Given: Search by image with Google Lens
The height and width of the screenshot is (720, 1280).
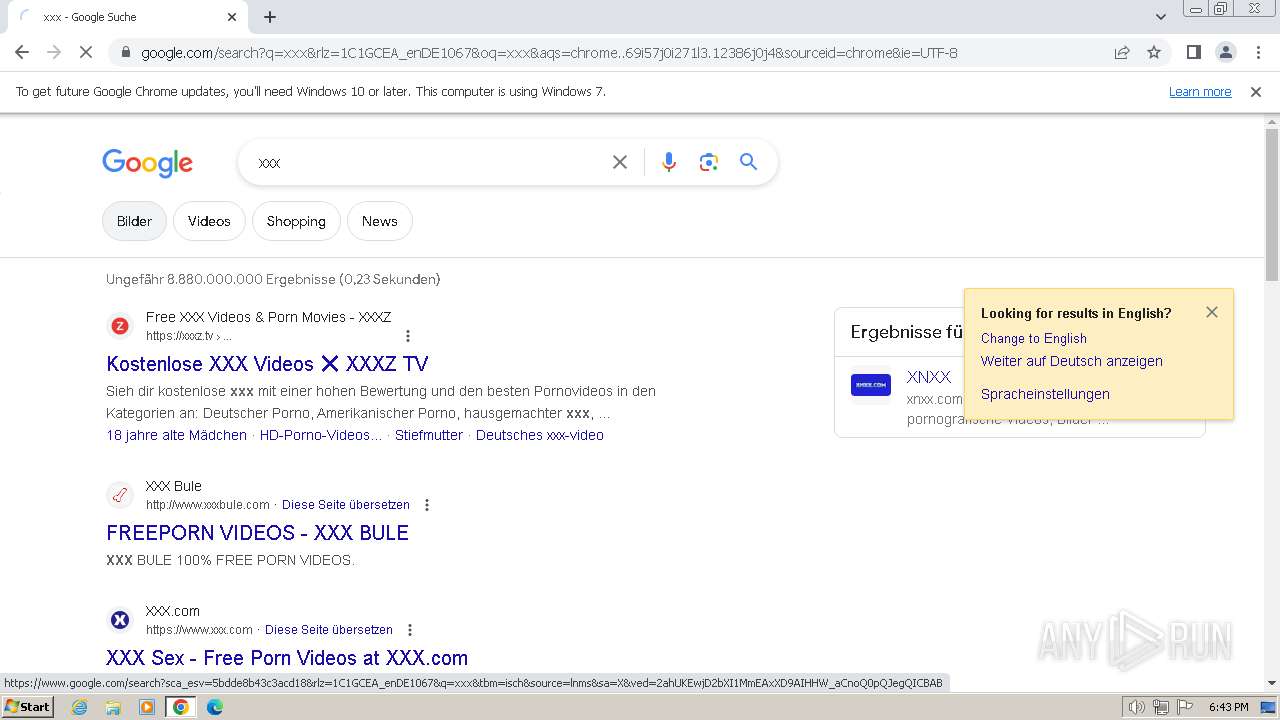Looking at the screenshot, I should [709, 162].
